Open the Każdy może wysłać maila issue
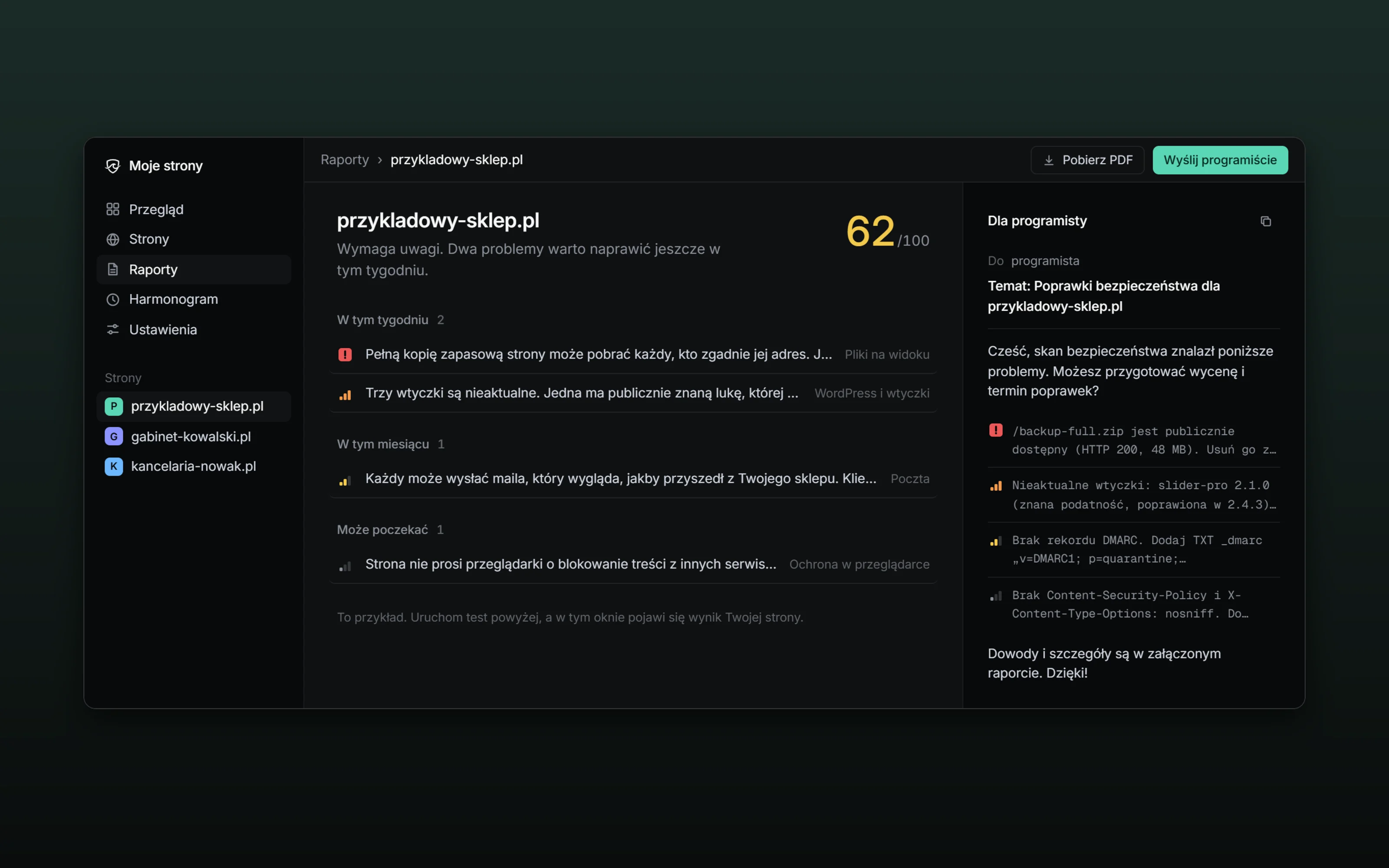1389x868 pixels. click(633, 479)
